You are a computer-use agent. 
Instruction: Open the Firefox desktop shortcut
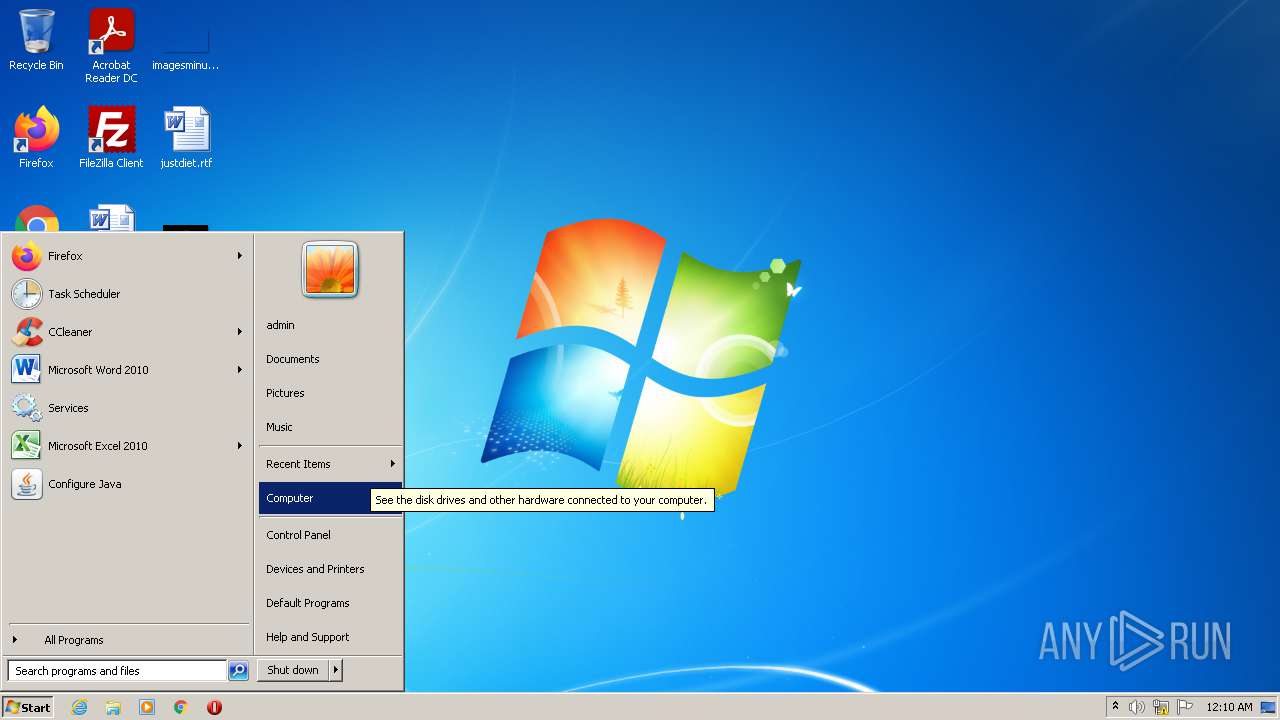tap(36, 137)
